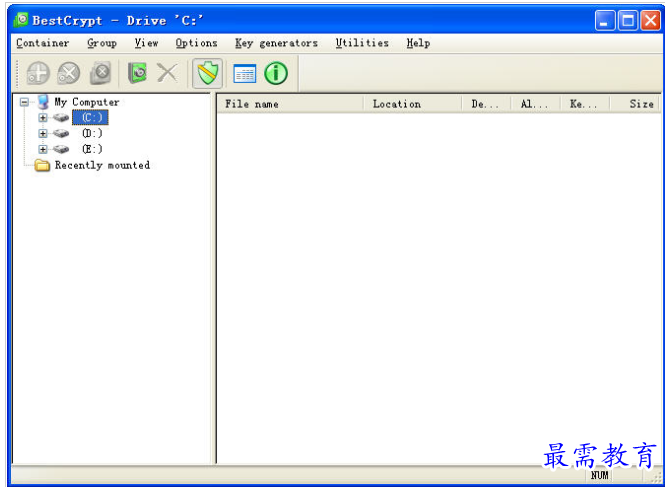
Task: Sort by Al... column header
Action: [x=536, y=104]
